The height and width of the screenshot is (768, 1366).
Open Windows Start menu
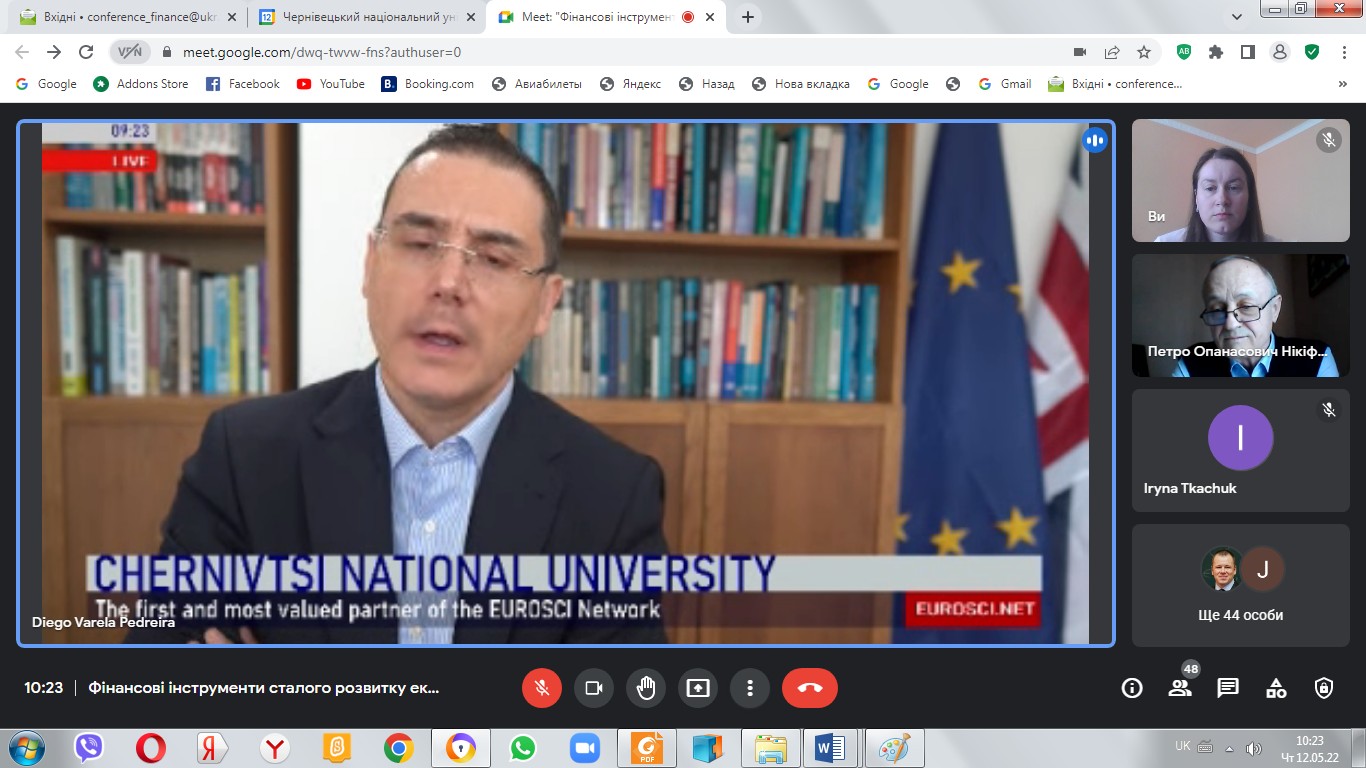[x=26, y=748]
